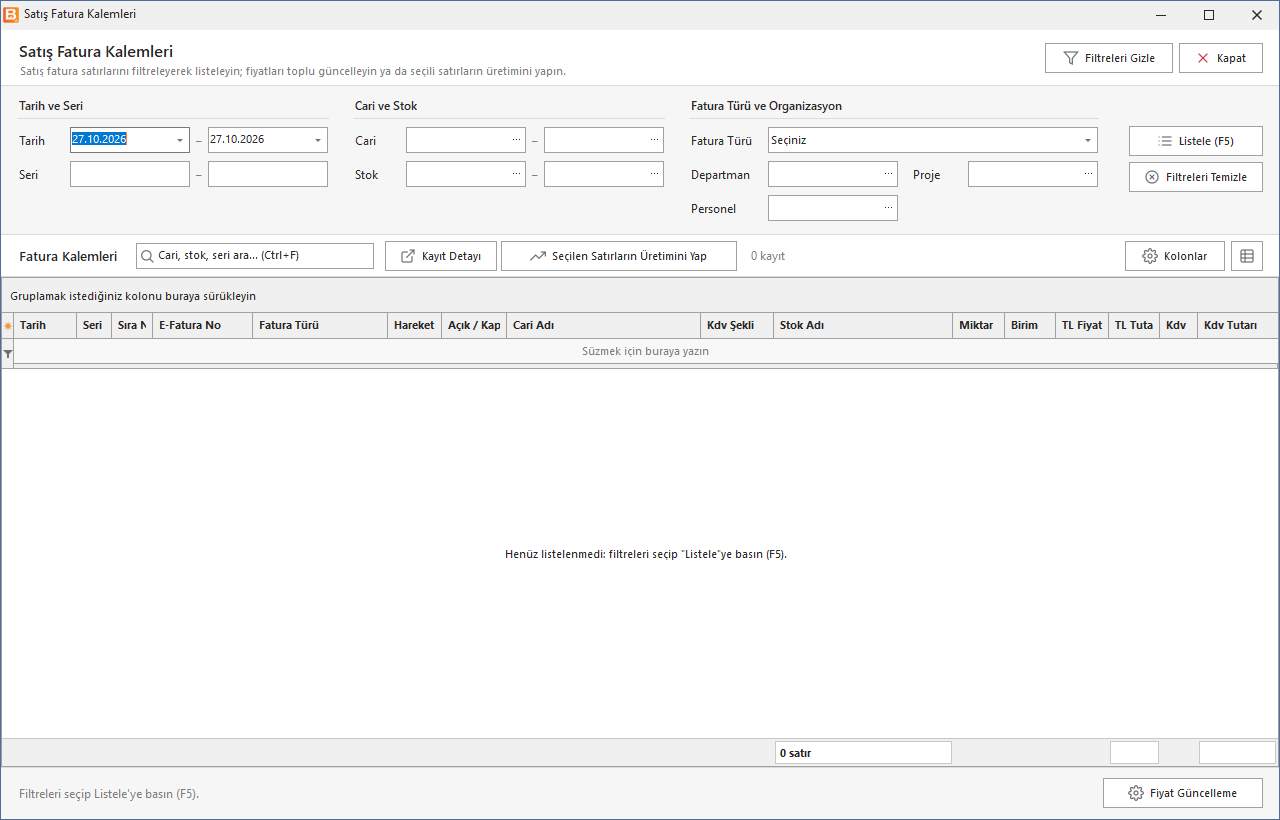This screenshot has width=1280, height=820.
Task: Focus the Cari, stok, seri search box
Action: 255,256
